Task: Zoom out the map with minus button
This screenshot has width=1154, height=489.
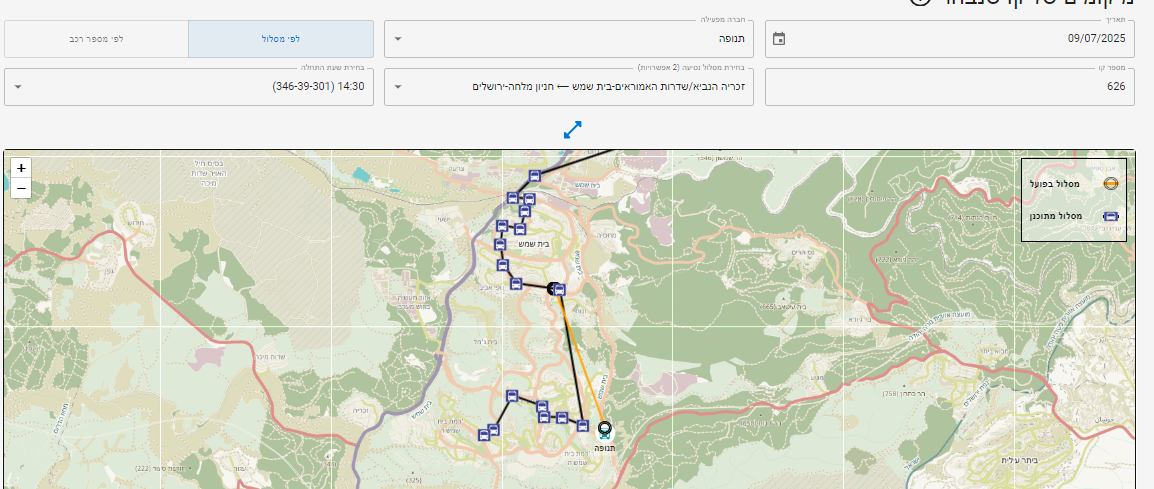Action: click(x=21, y=189)
